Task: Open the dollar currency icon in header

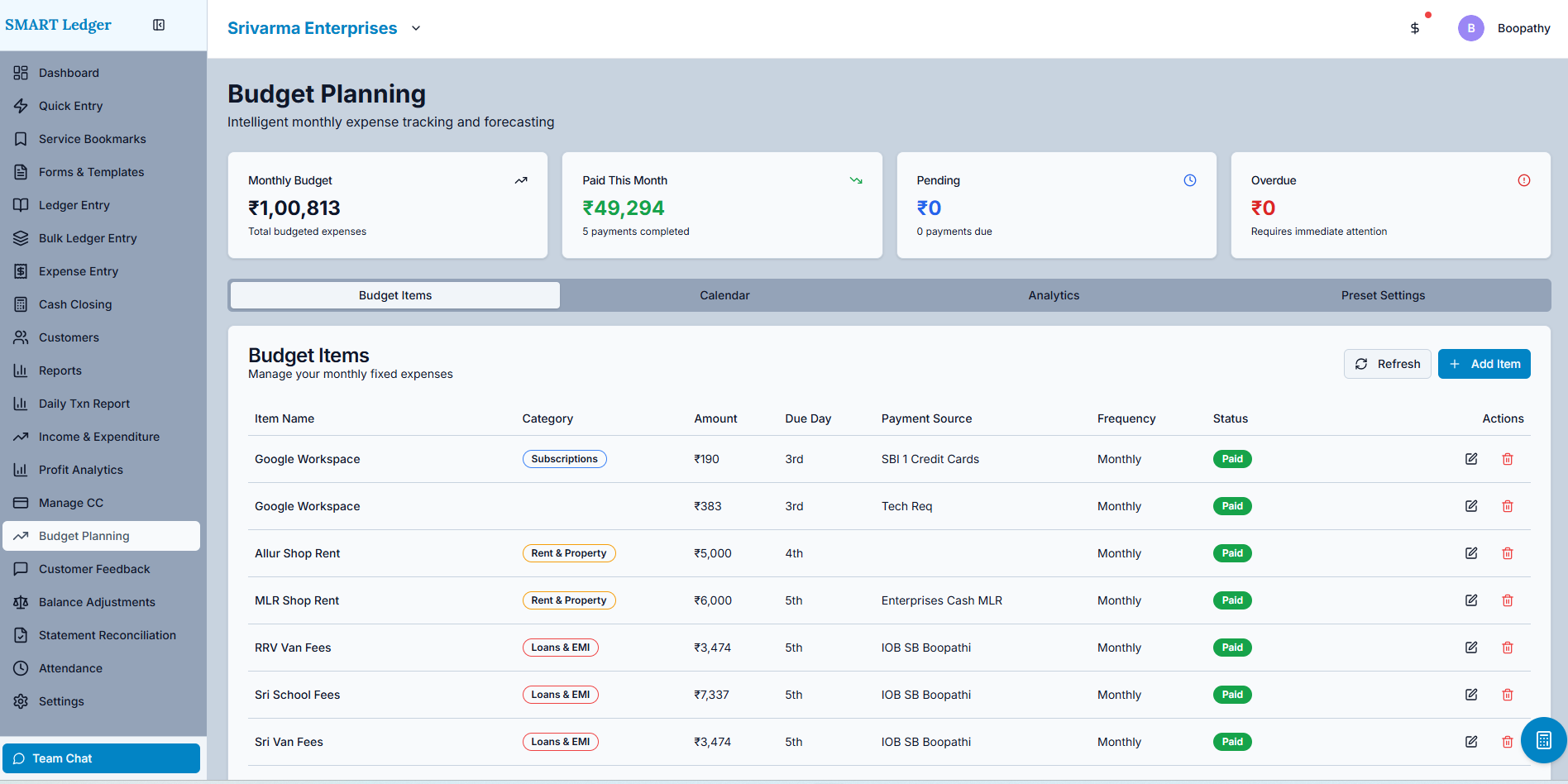Action: 1415,28
